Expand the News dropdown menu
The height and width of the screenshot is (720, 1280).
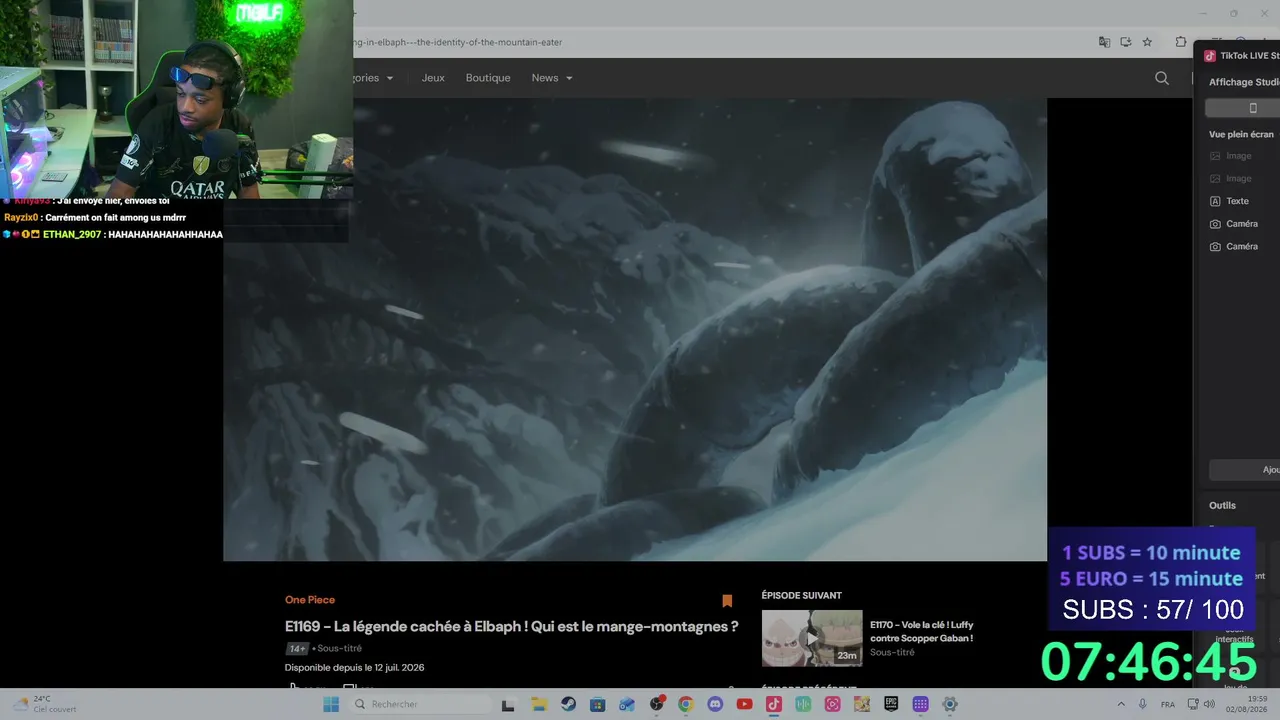point(552,78)
